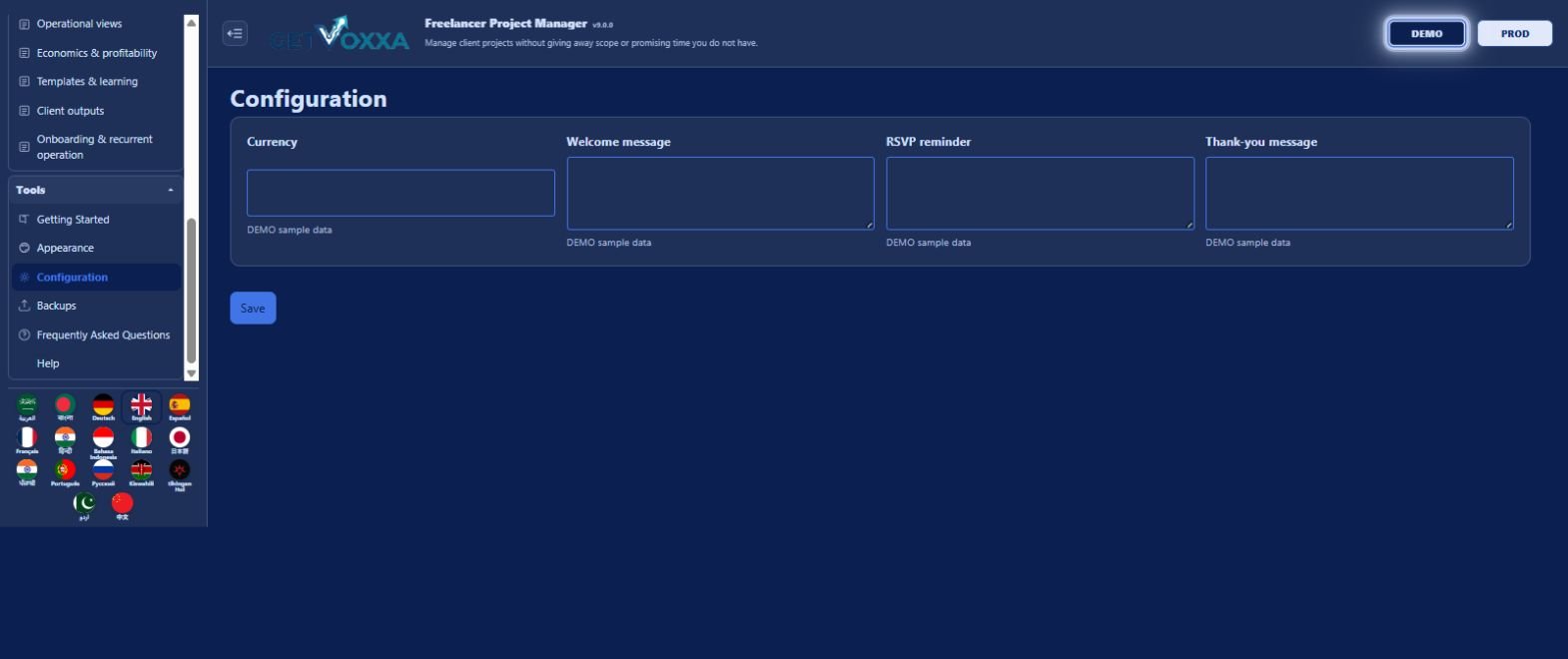
Task: Switch language to Punjabi flag
Action: 27,472
